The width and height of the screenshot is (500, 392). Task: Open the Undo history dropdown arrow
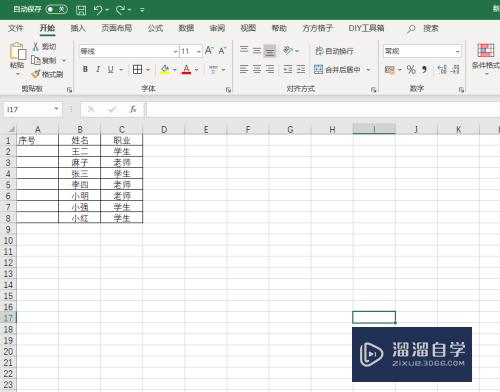point(107,10)
